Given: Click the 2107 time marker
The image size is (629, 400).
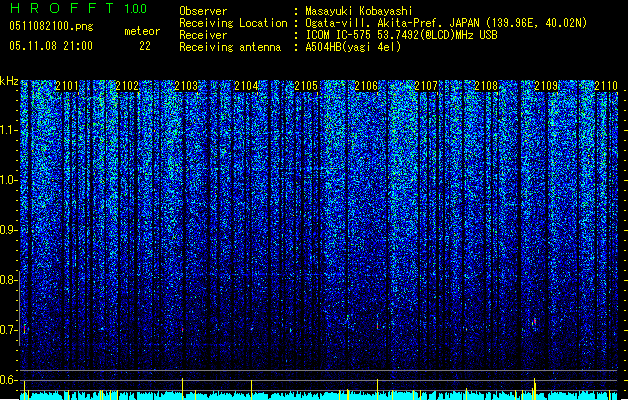Looking at the screenshot, I should 426,86.
